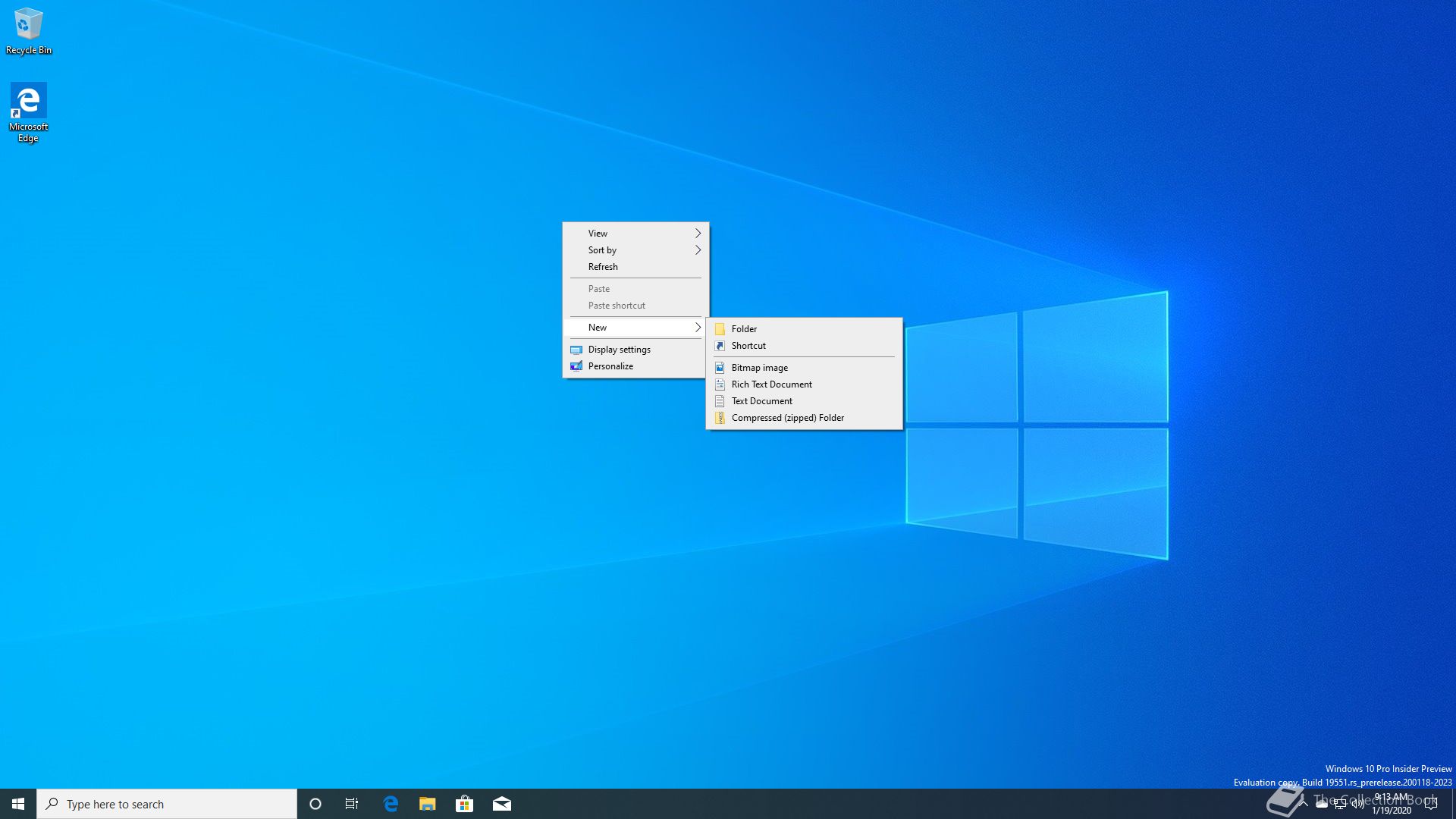Choose Personalize in the context menu

(x=610, y=366)
